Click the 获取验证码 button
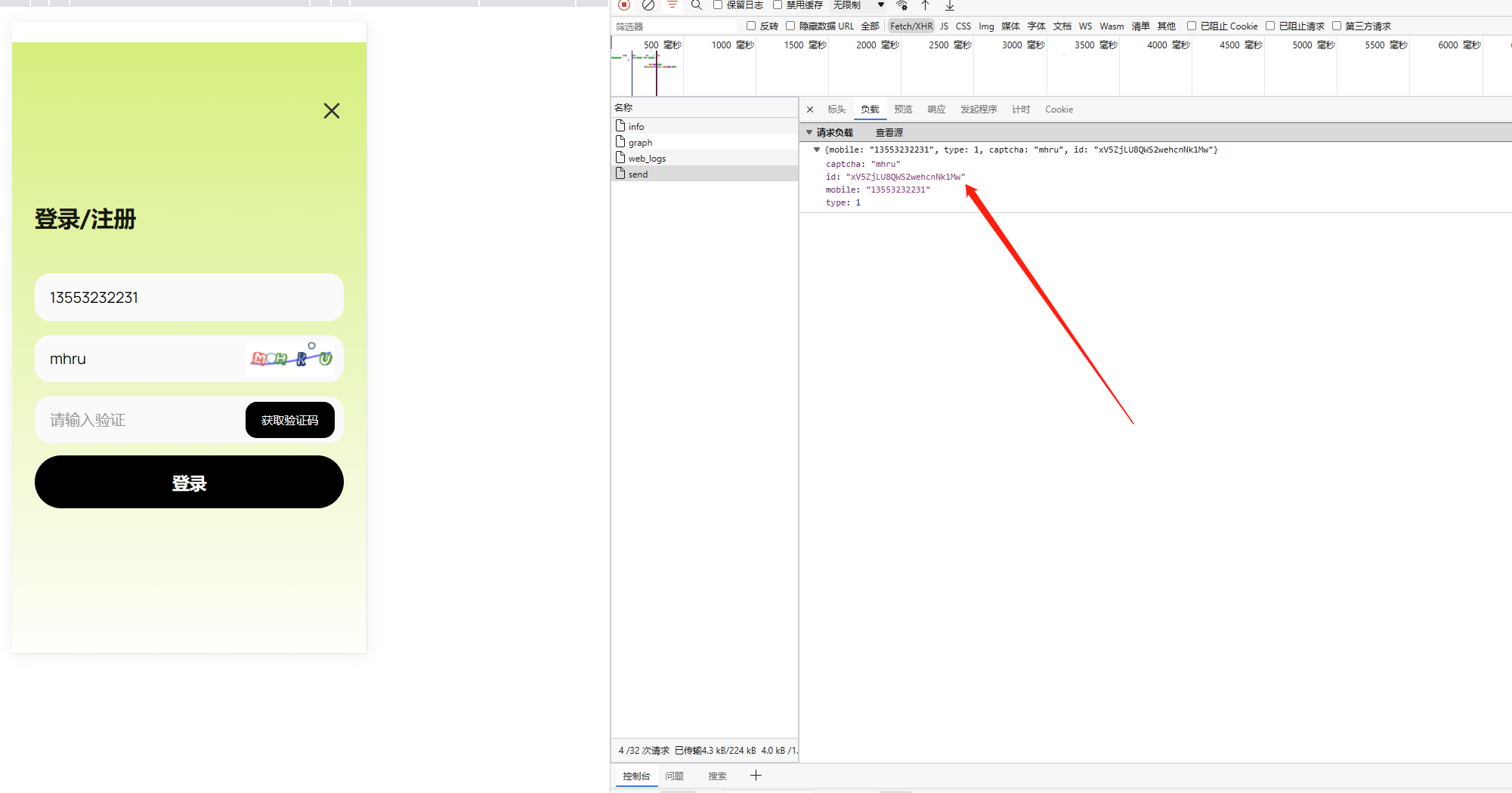This screenshot has width=1512, height=793. tap(290, 420)
